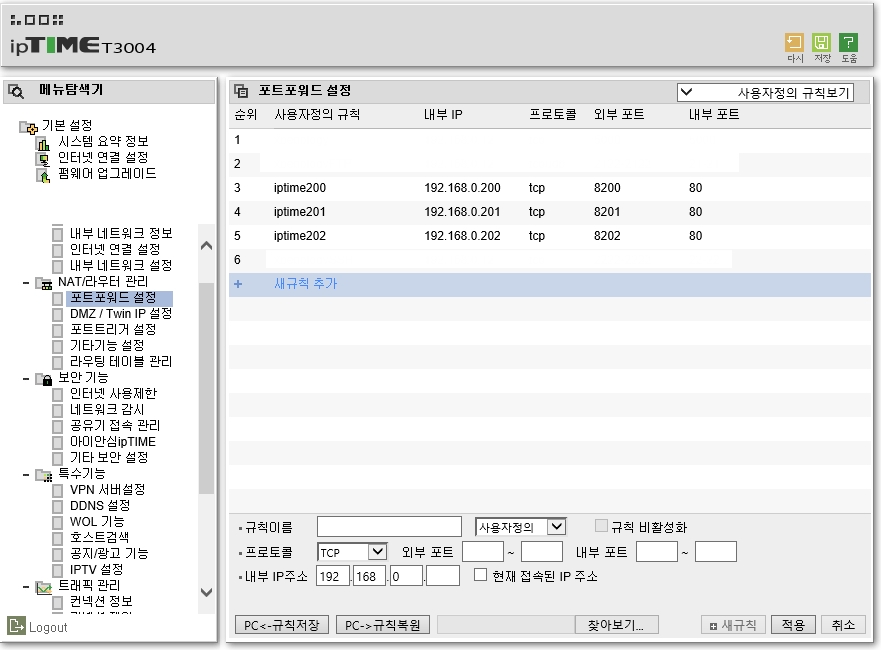
Task: Click the Logout door icon
Action: coord(16,626)
